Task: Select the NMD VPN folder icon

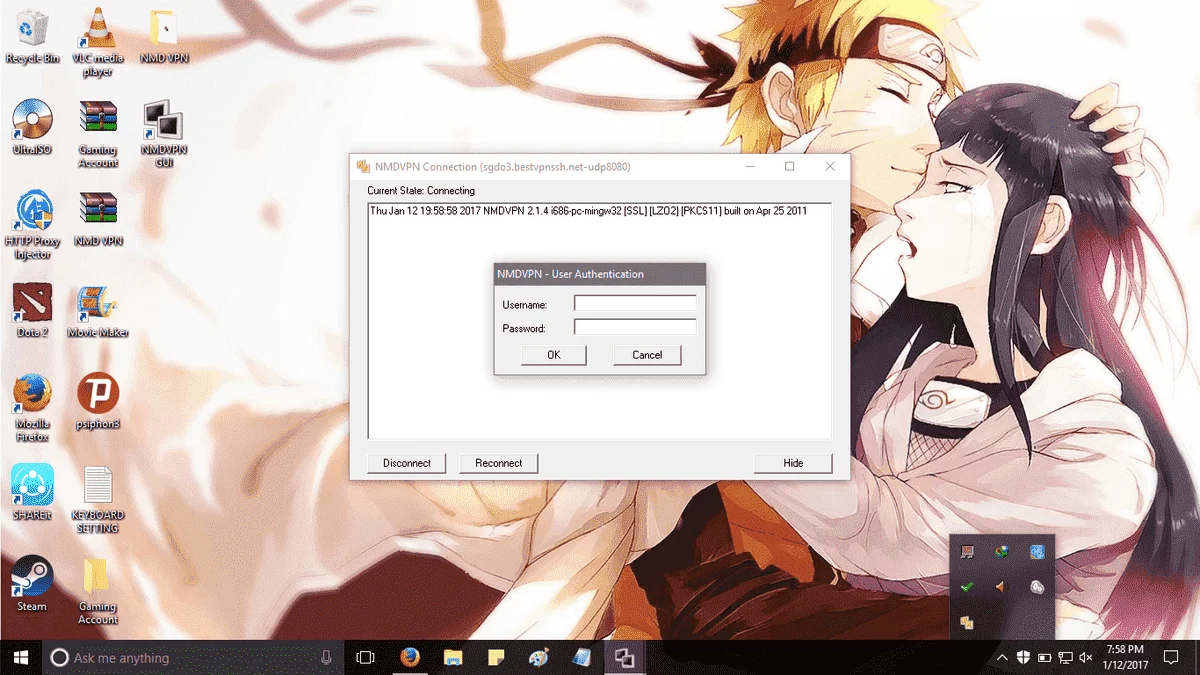Action: 164,37
